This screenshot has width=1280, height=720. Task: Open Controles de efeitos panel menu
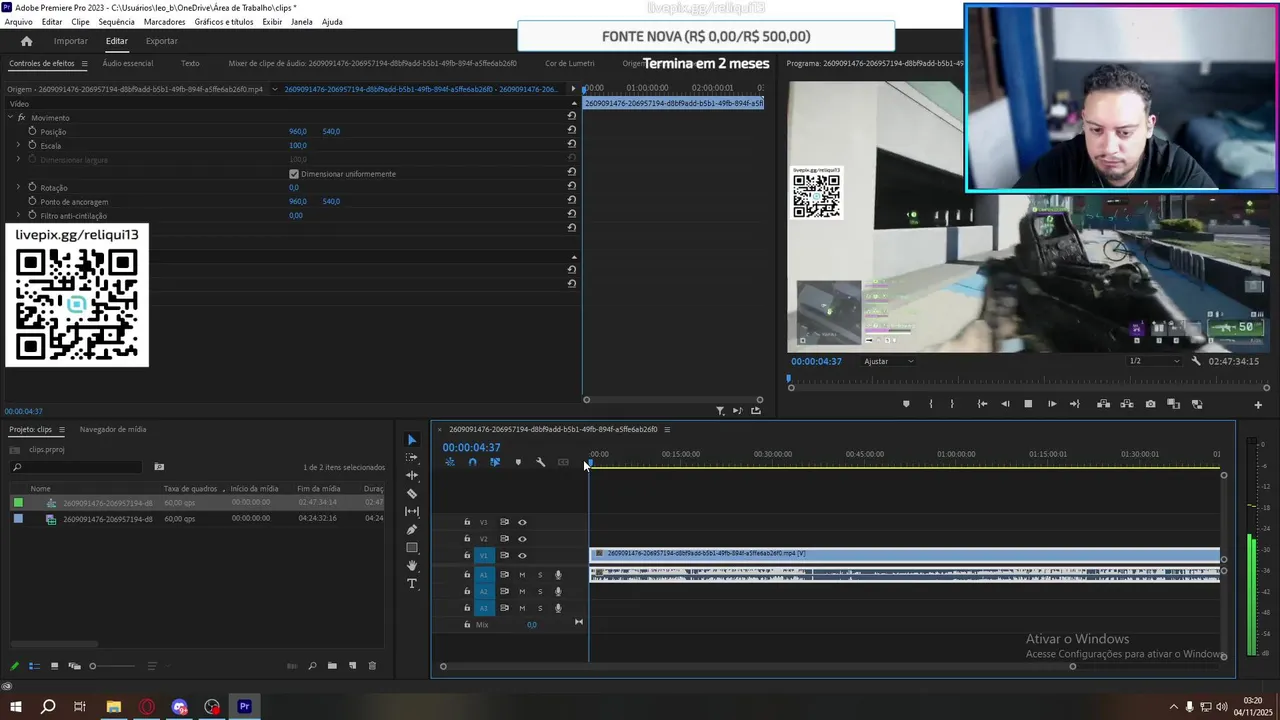(84, 63)
